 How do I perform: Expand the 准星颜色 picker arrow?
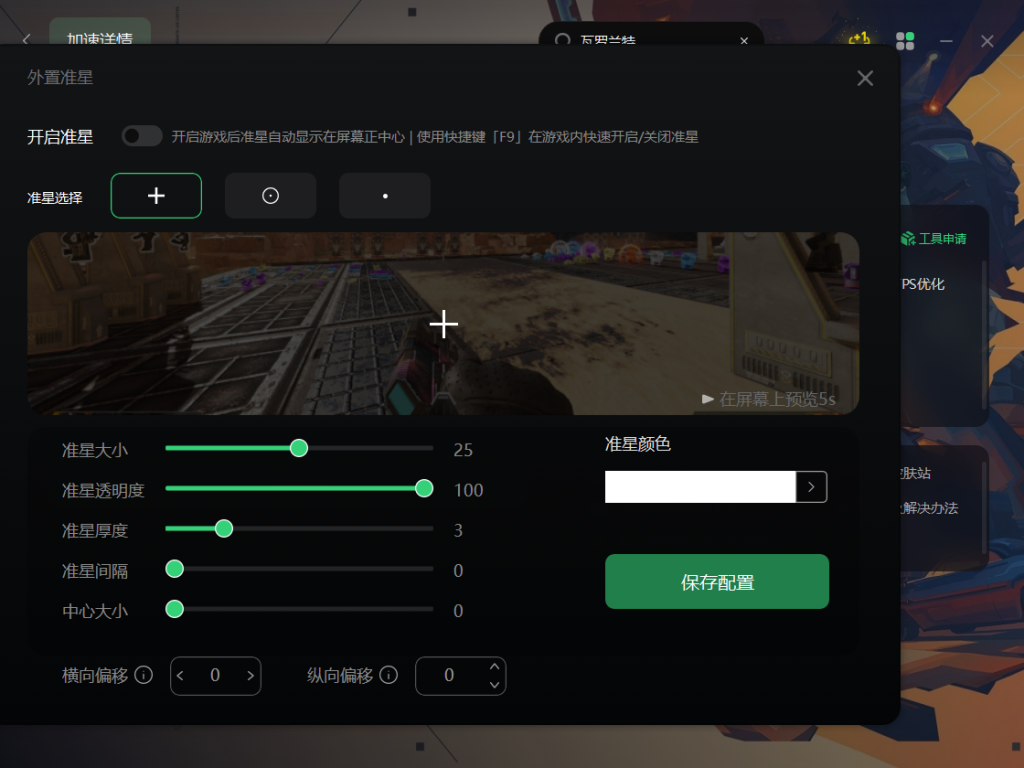(812, 487)
